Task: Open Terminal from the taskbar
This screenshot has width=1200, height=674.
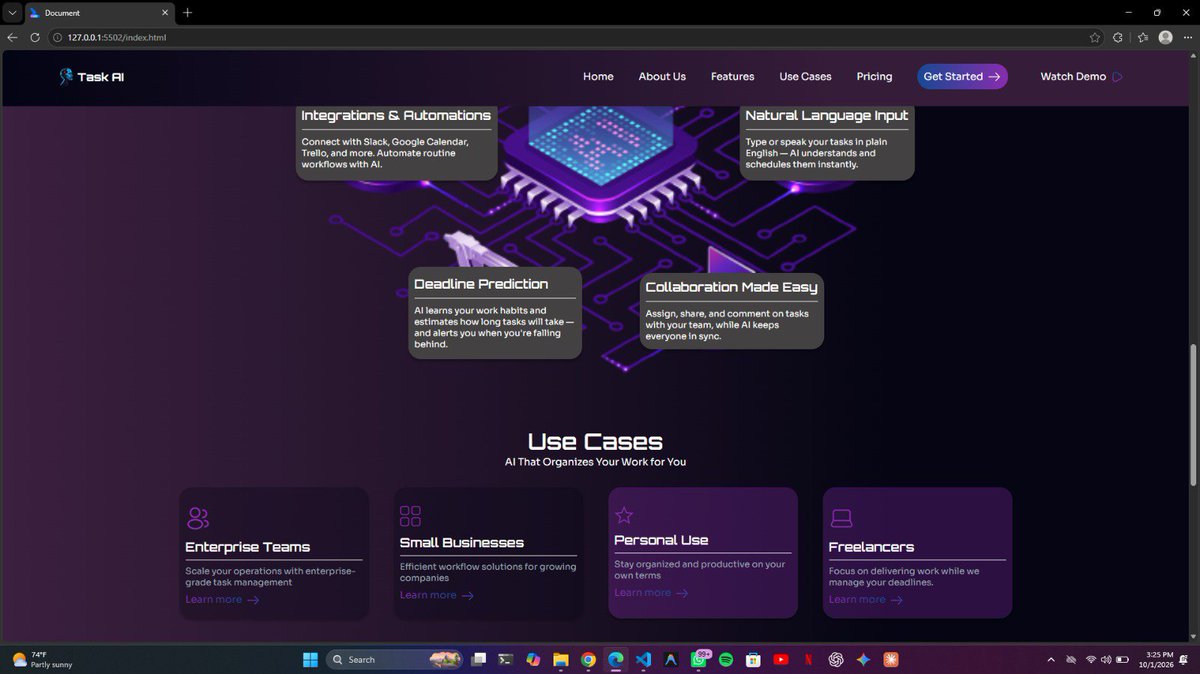Action: point(507,659)
